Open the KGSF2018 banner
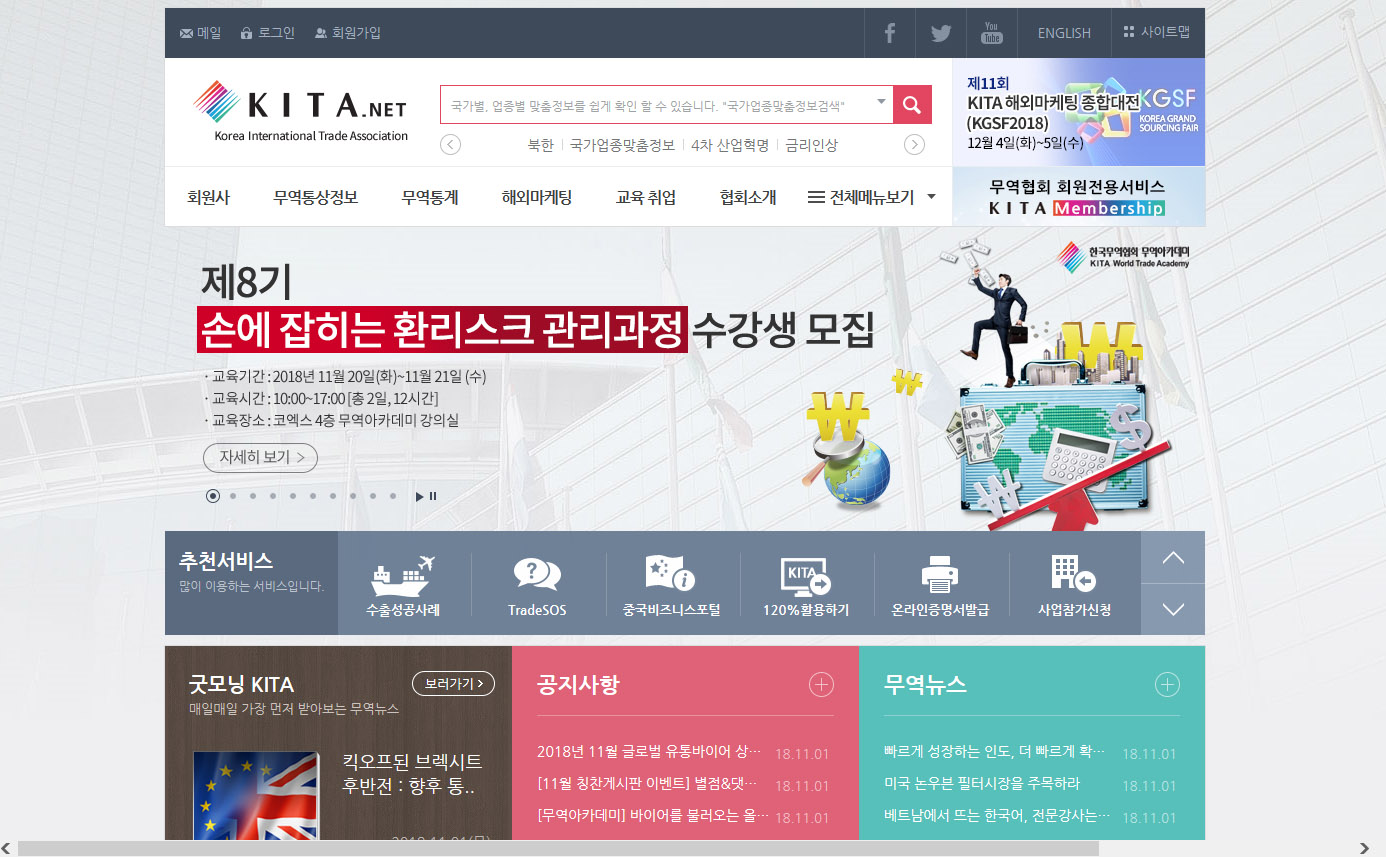 pos(1079,112)
